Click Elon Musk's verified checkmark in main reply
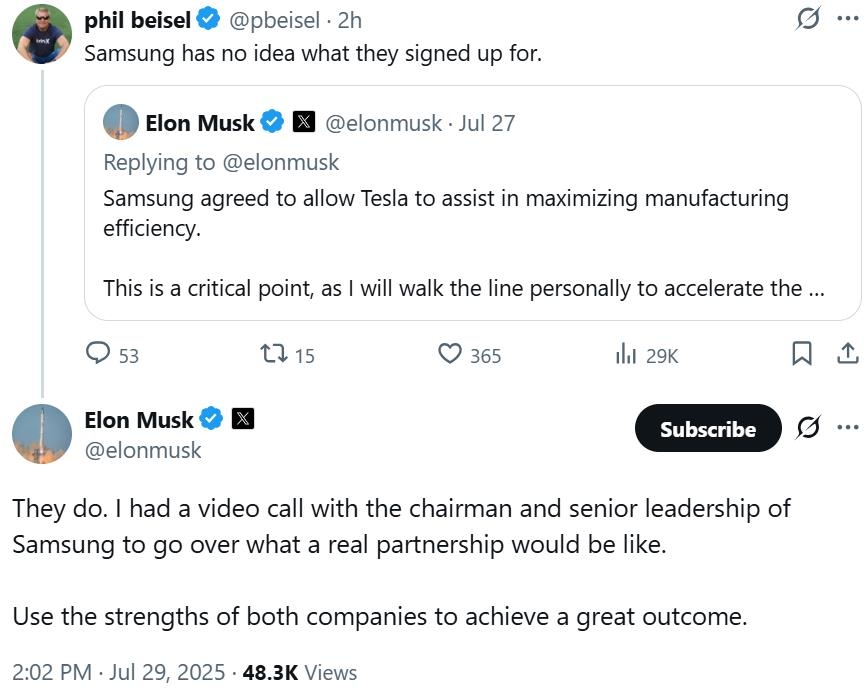This screenshot has width=868, height=693. (211, 419)
